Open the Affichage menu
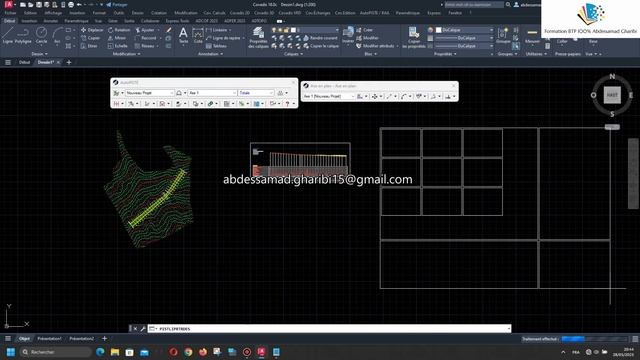This screenshot has height=360, width=640. 53,13
